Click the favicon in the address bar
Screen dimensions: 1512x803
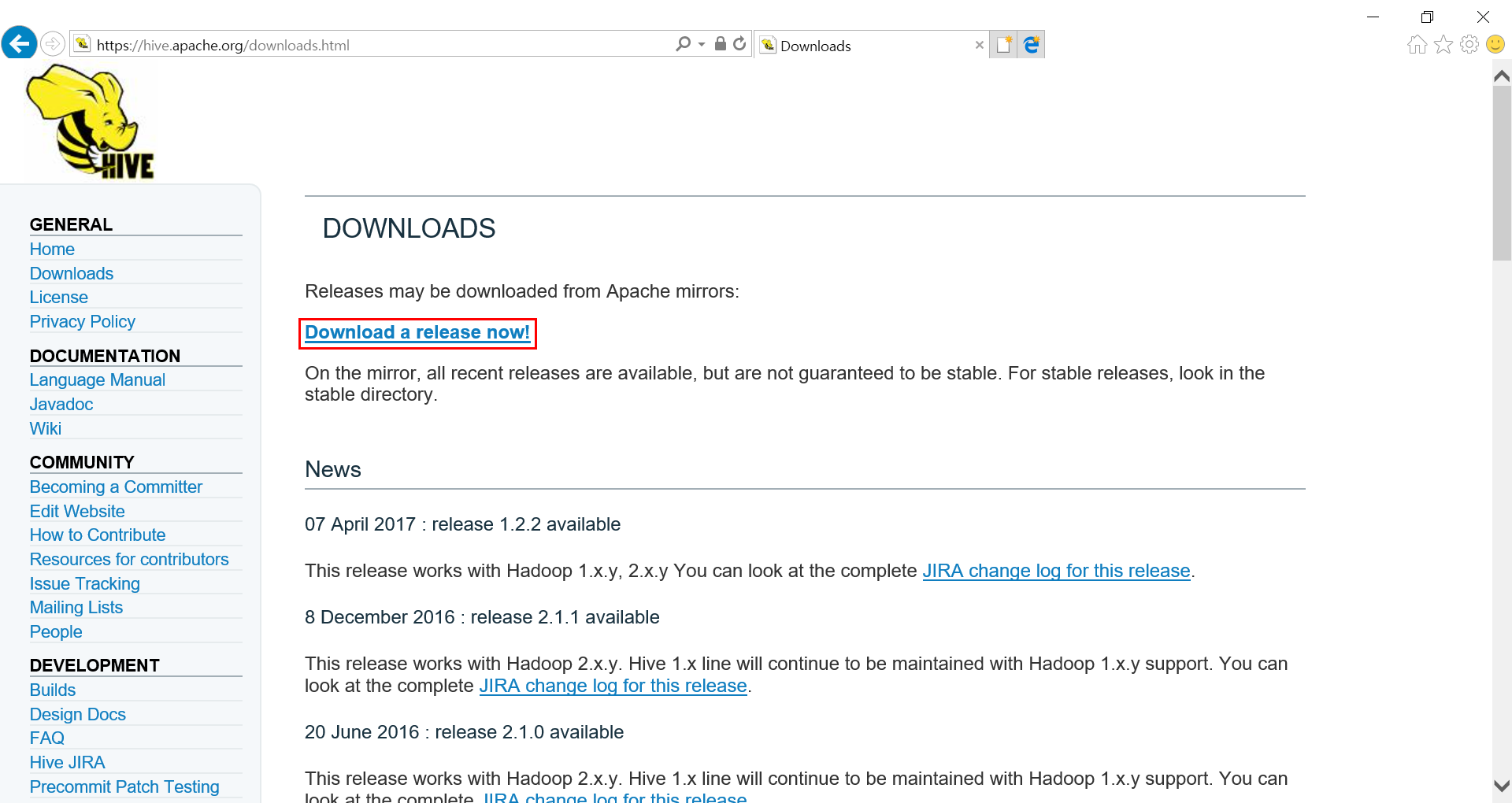[x=82, y=44]
